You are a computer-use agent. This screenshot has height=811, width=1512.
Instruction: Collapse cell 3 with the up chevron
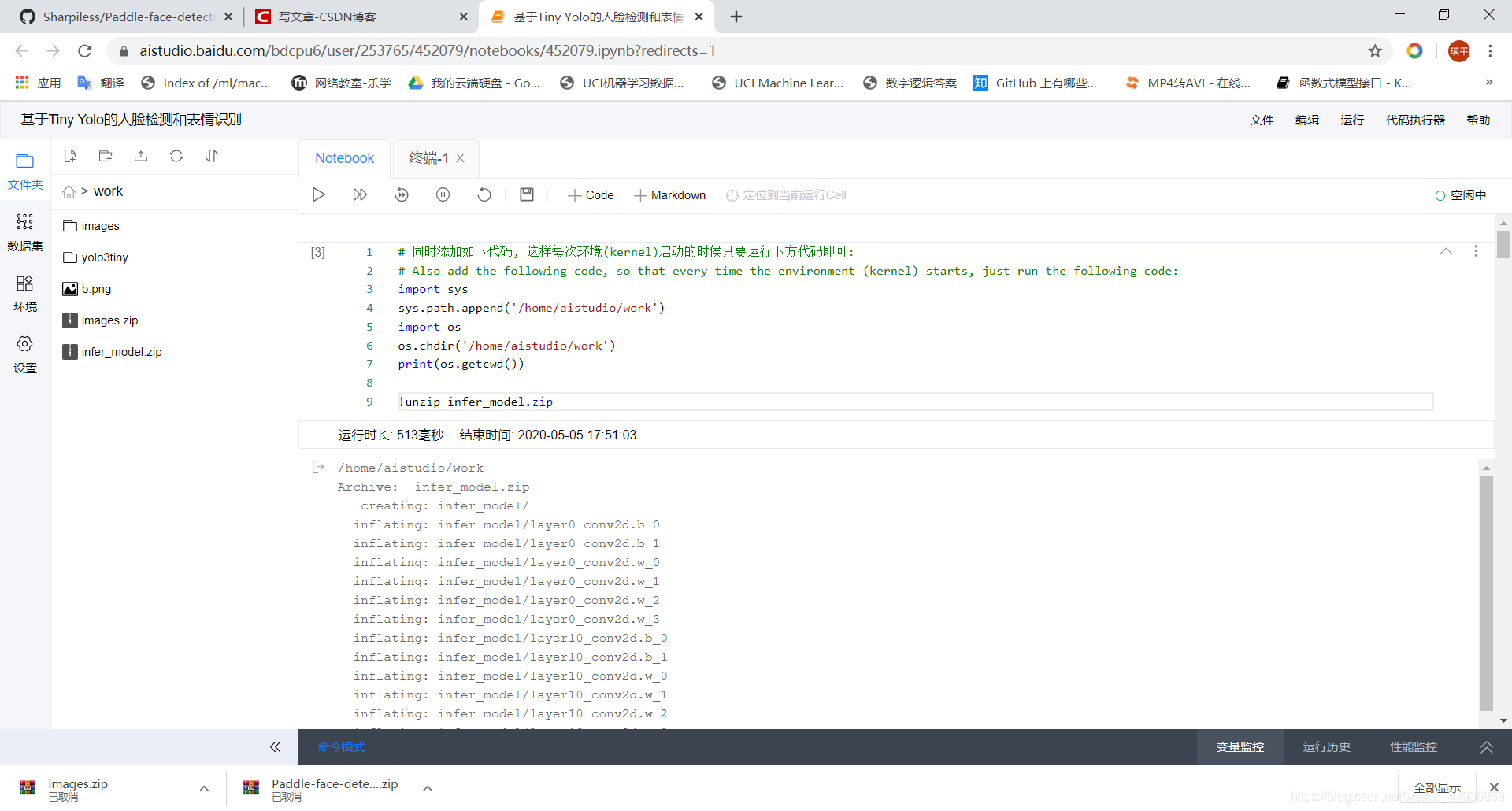coord(1446,251)
